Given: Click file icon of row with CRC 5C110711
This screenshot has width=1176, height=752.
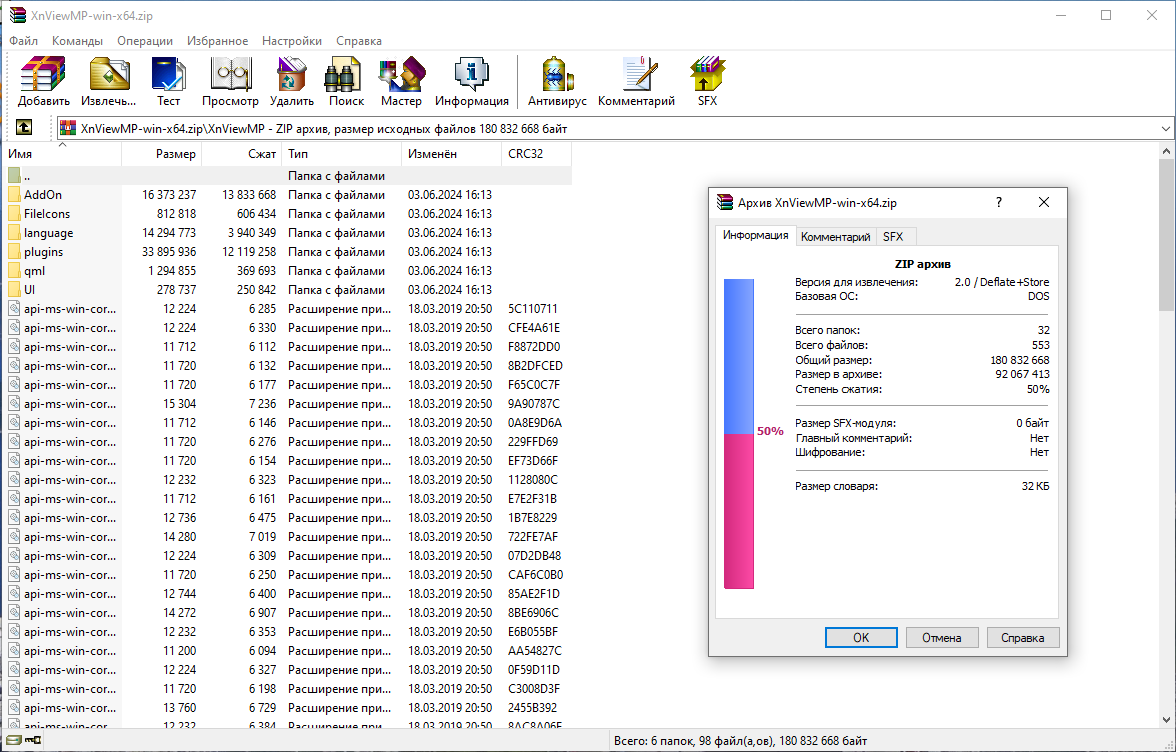Looking at the screenshot, I should pyautogui.click(x=14, y=308).
